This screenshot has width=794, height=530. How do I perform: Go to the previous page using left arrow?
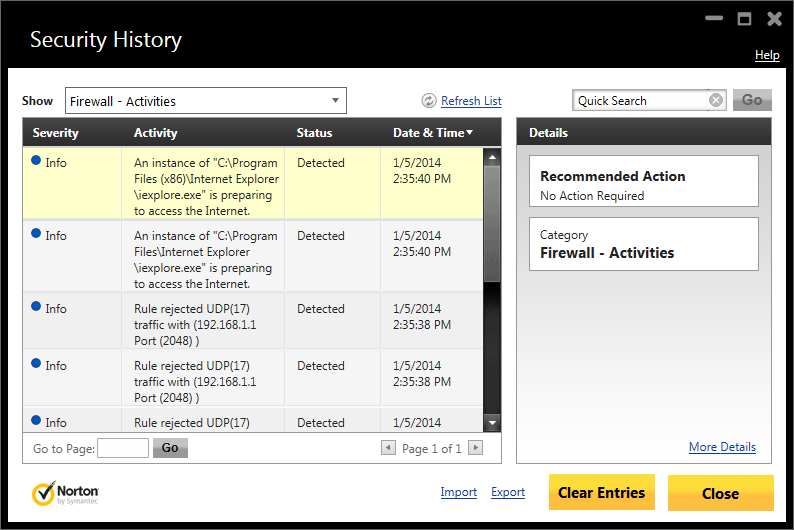(x=388, y=447)
